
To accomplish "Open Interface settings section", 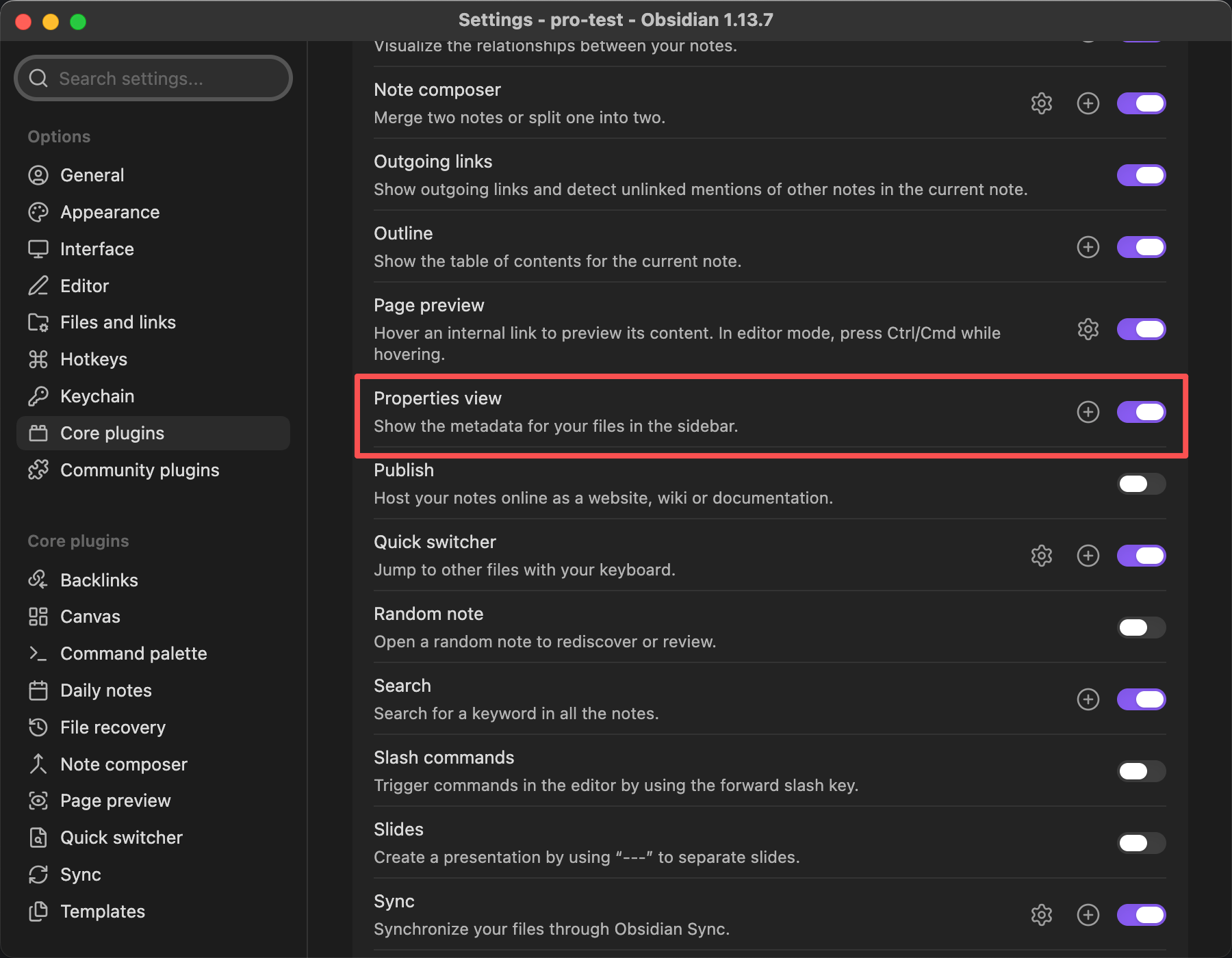I will pyautogui.click(x=153, y=249).
